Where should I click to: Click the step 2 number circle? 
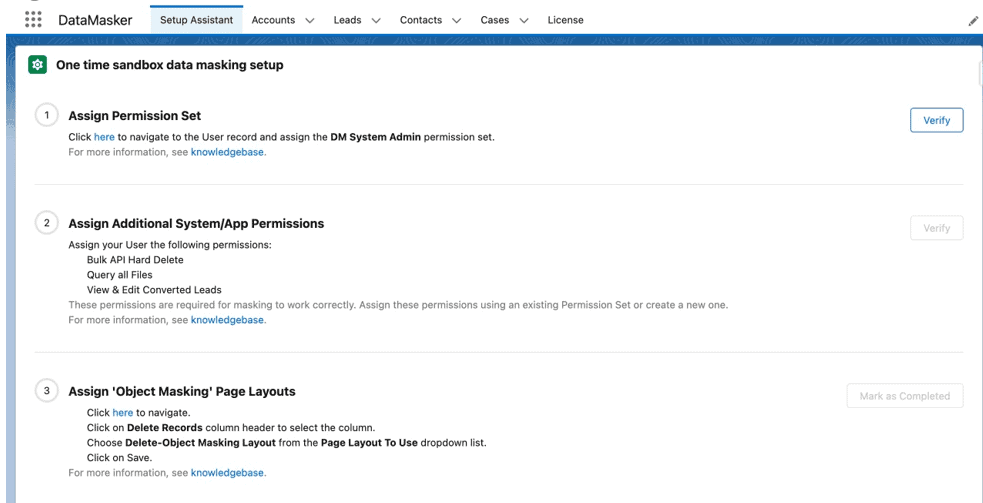(x=45, y=224)
